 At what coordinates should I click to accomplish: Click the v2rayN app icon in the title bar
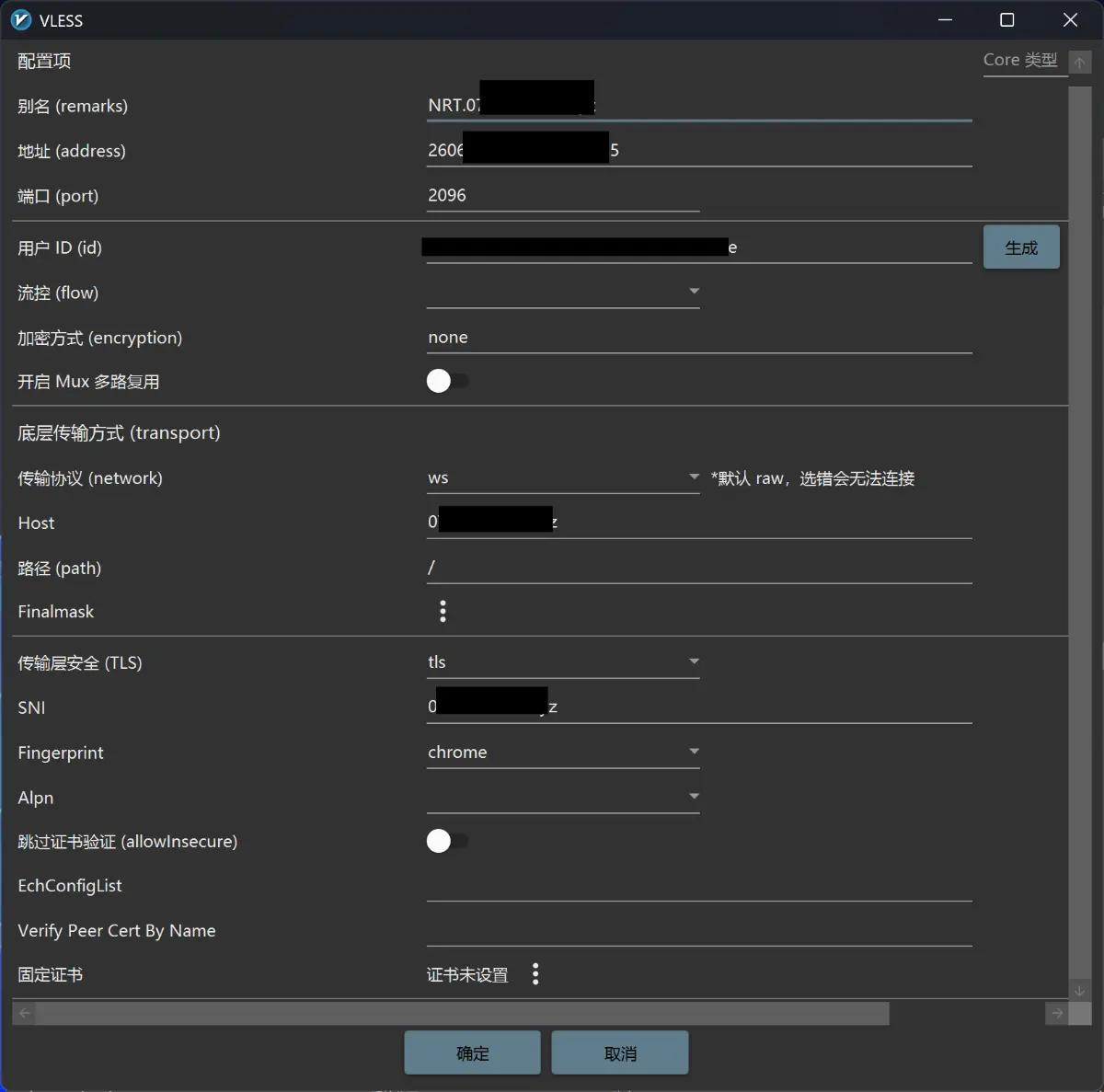pyautogui.click(x=21, y=20)
